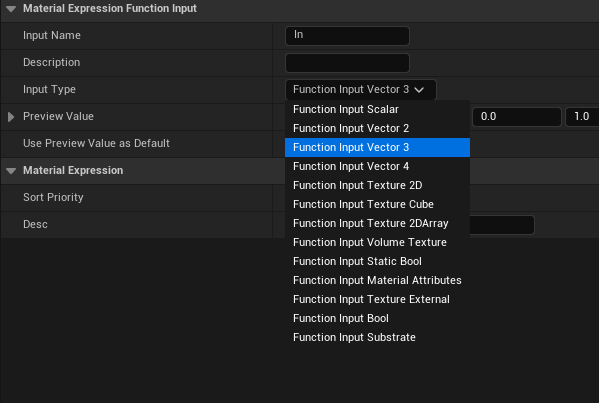The width and height of the screenshot is (599, 403).
Task: Pick Function Input Volume Texture
Action: (377, 243)
